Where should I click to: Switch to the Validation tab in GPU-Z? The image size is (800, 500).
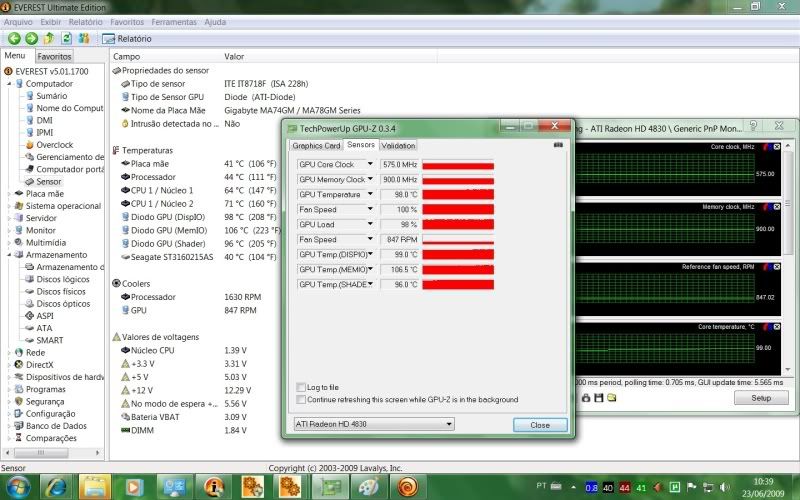[x=398, y=145]
